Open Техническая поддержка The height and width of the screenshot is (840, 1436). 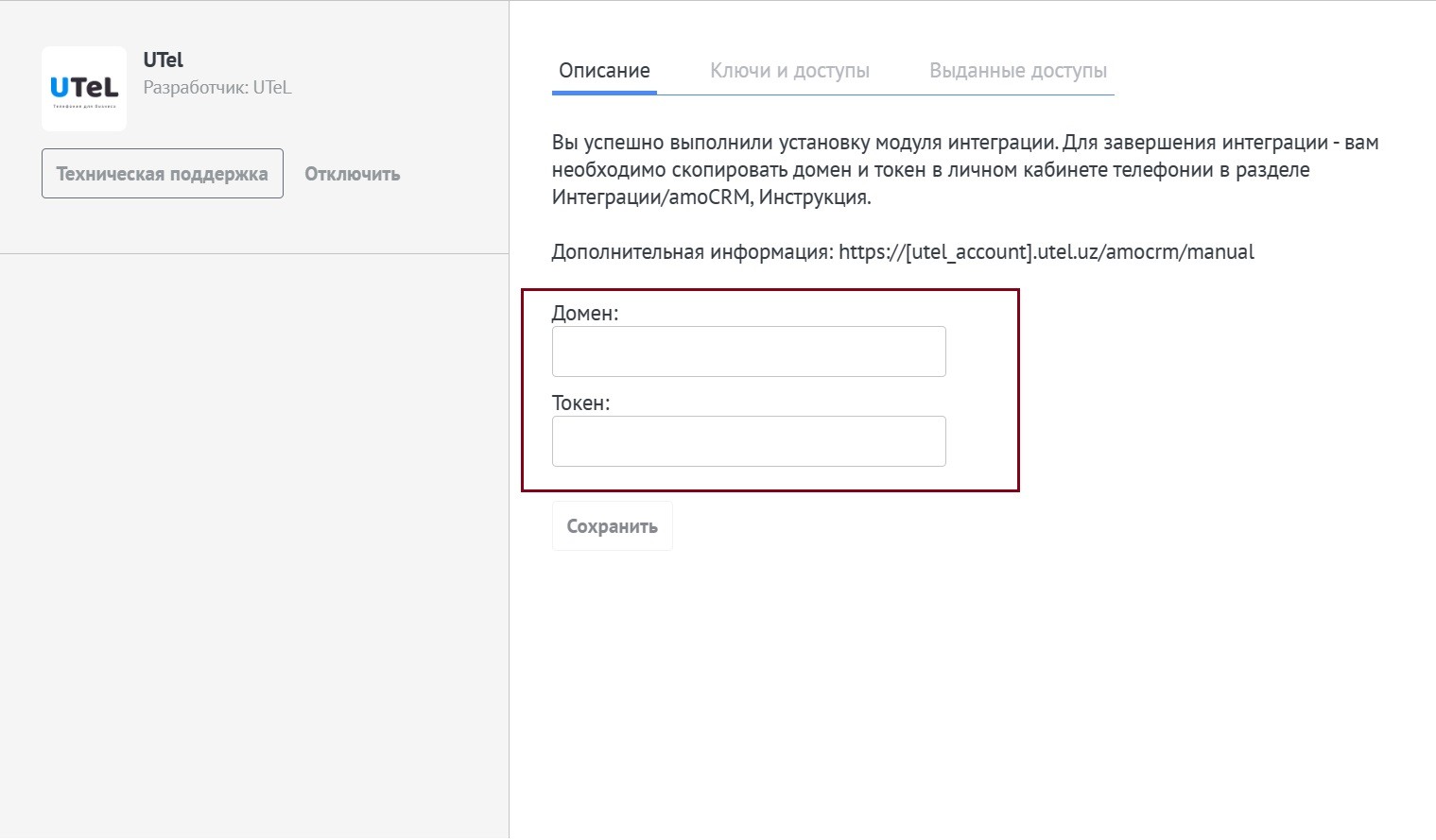click(x=162, y=174)
